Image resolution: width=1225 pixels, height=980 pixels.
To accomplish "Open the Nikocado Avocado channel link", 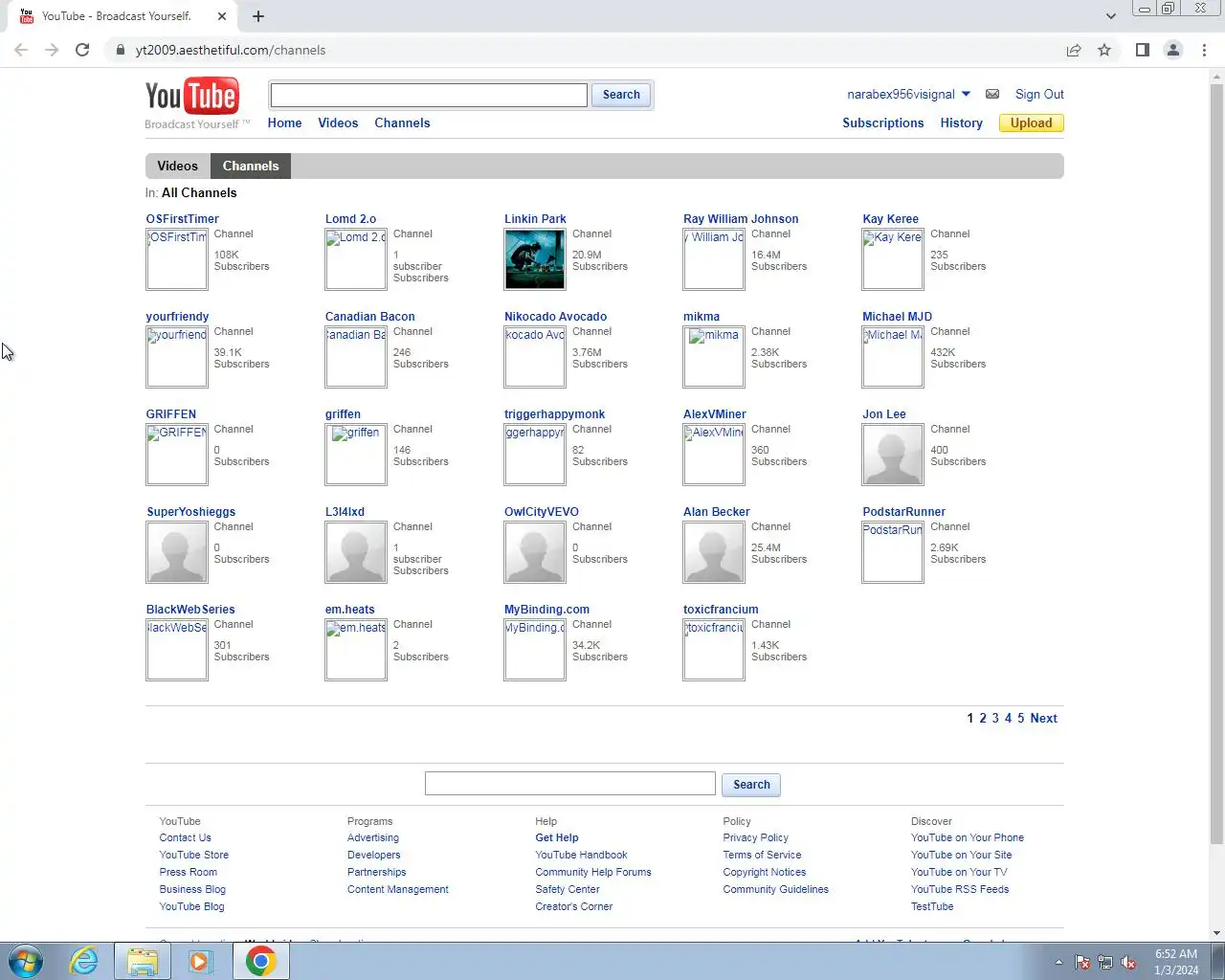I will (x=555, y=317).
